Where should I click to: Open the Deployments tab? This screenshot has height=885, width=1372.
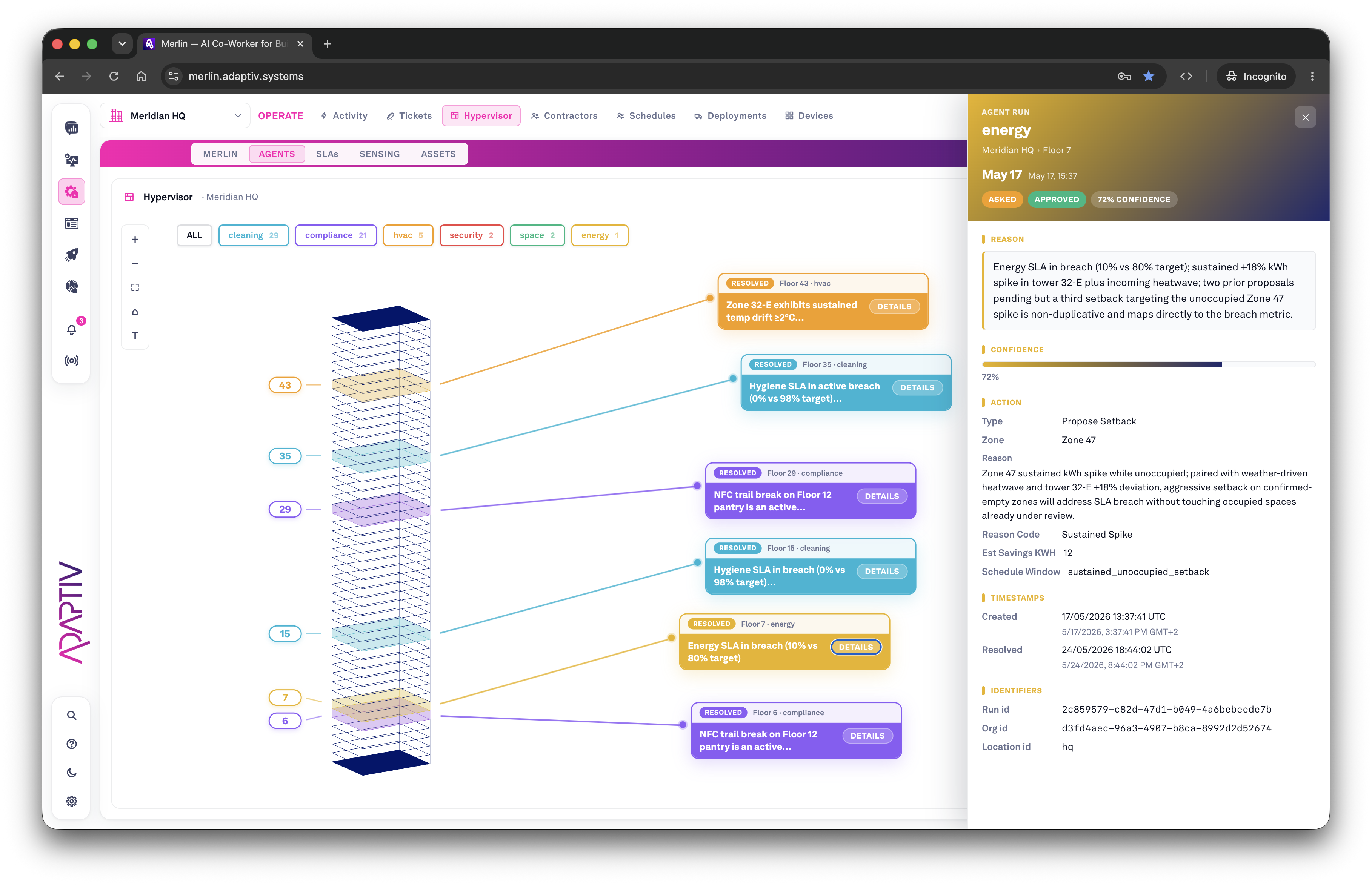pyautogui.click(x=730, y=115)
